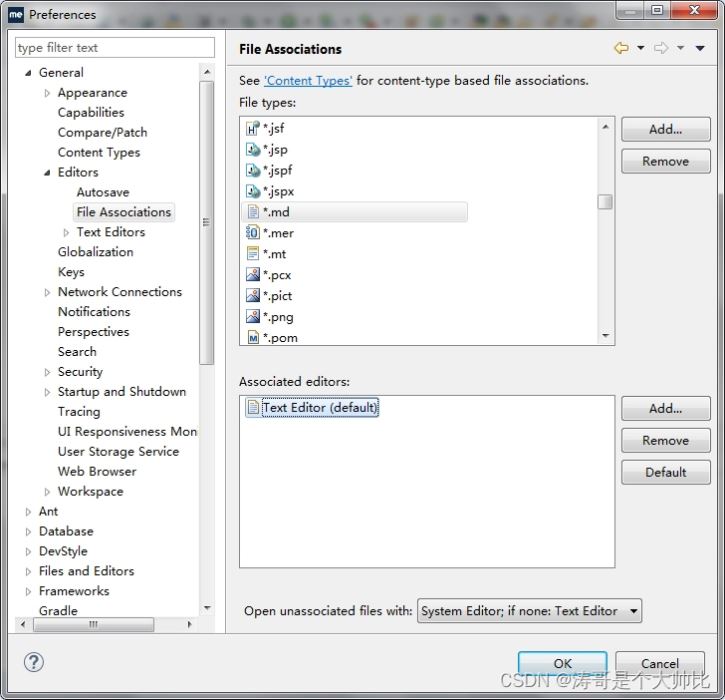The height and width of the screenshot is (700, 725).
Task: Click the *.pict image icon
Action: coord(253,295)
